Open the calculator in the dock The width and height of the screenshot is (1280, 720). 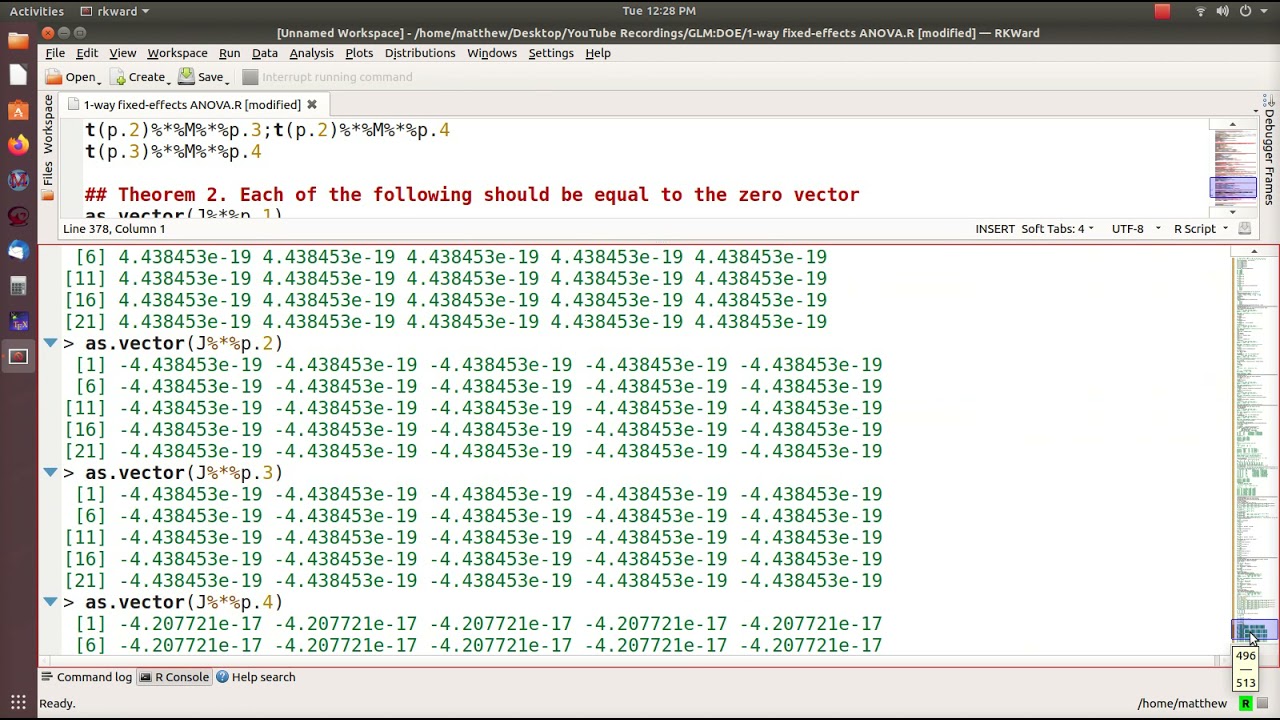click(18, 286)
